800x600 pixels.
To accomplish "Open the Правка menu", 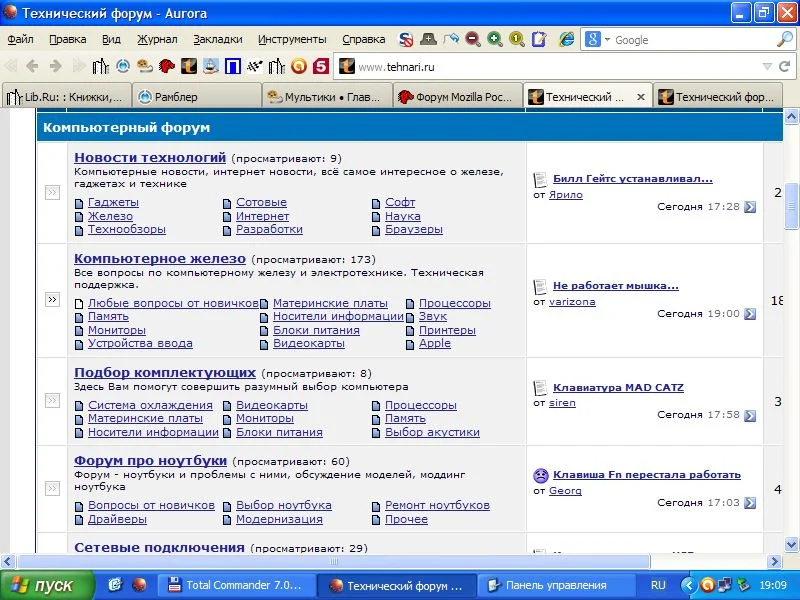I will pyautogui.click(x=67, y=39).
